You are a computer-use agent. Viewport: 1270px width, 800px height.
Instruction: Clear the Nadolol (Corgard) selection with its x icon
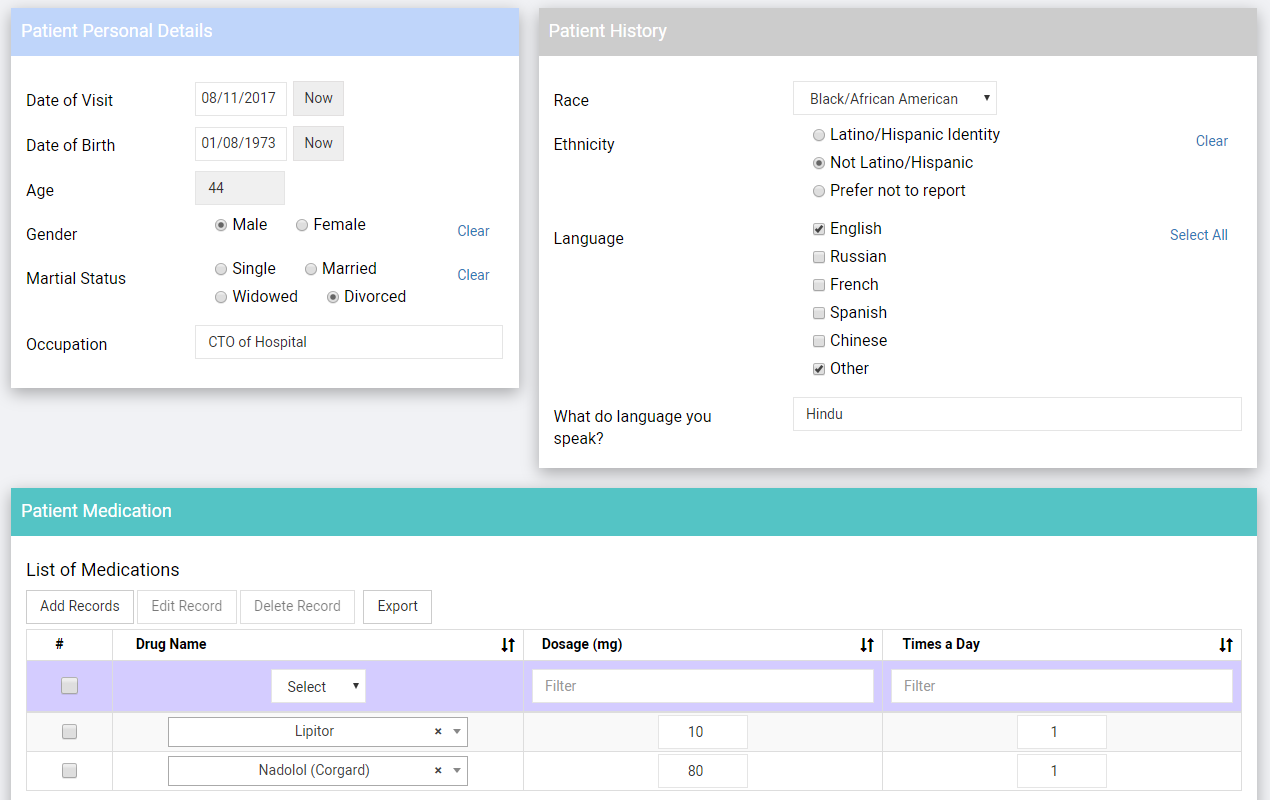437,770
